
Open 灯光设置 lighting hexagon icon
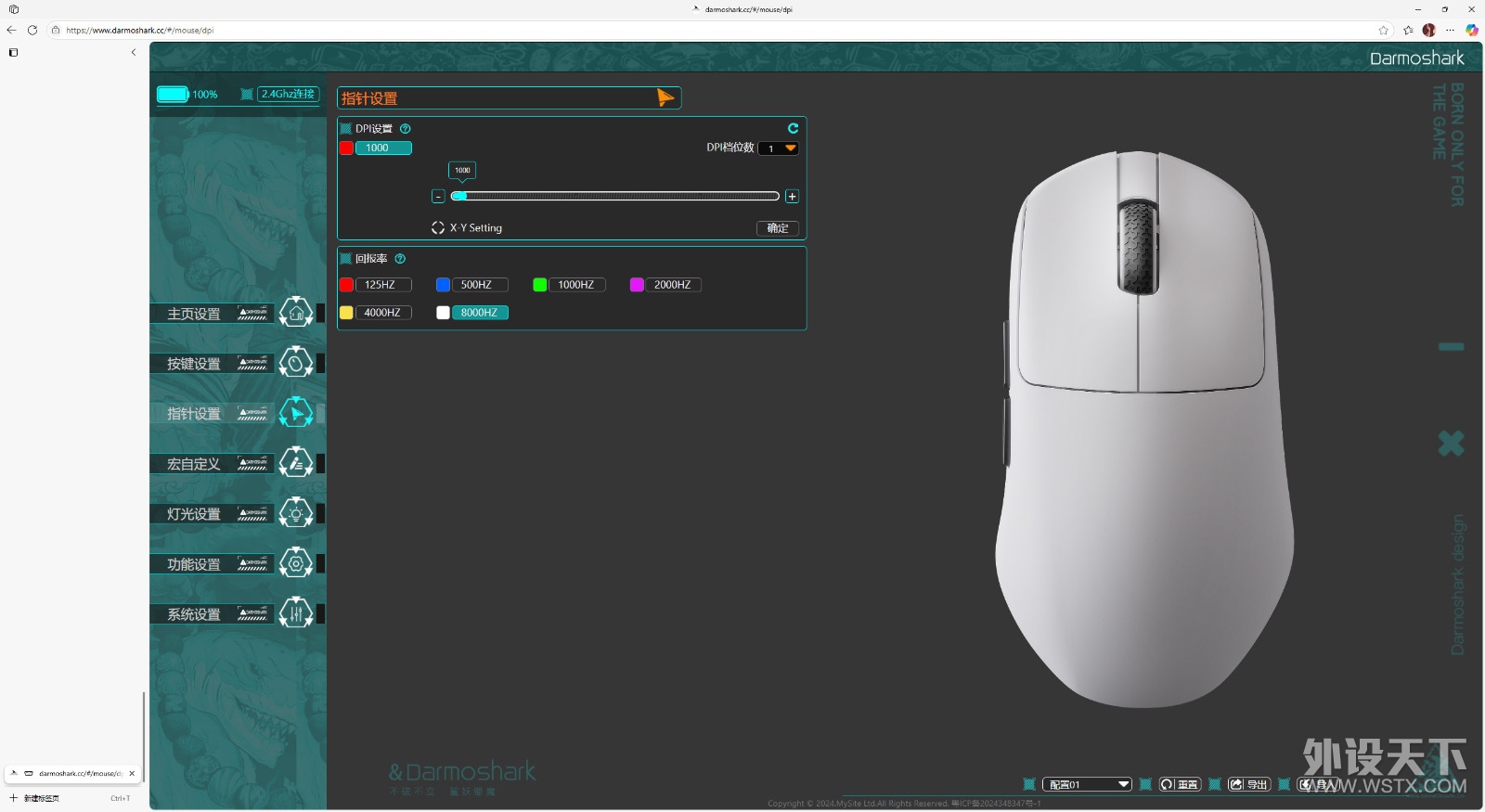point(296,513)
